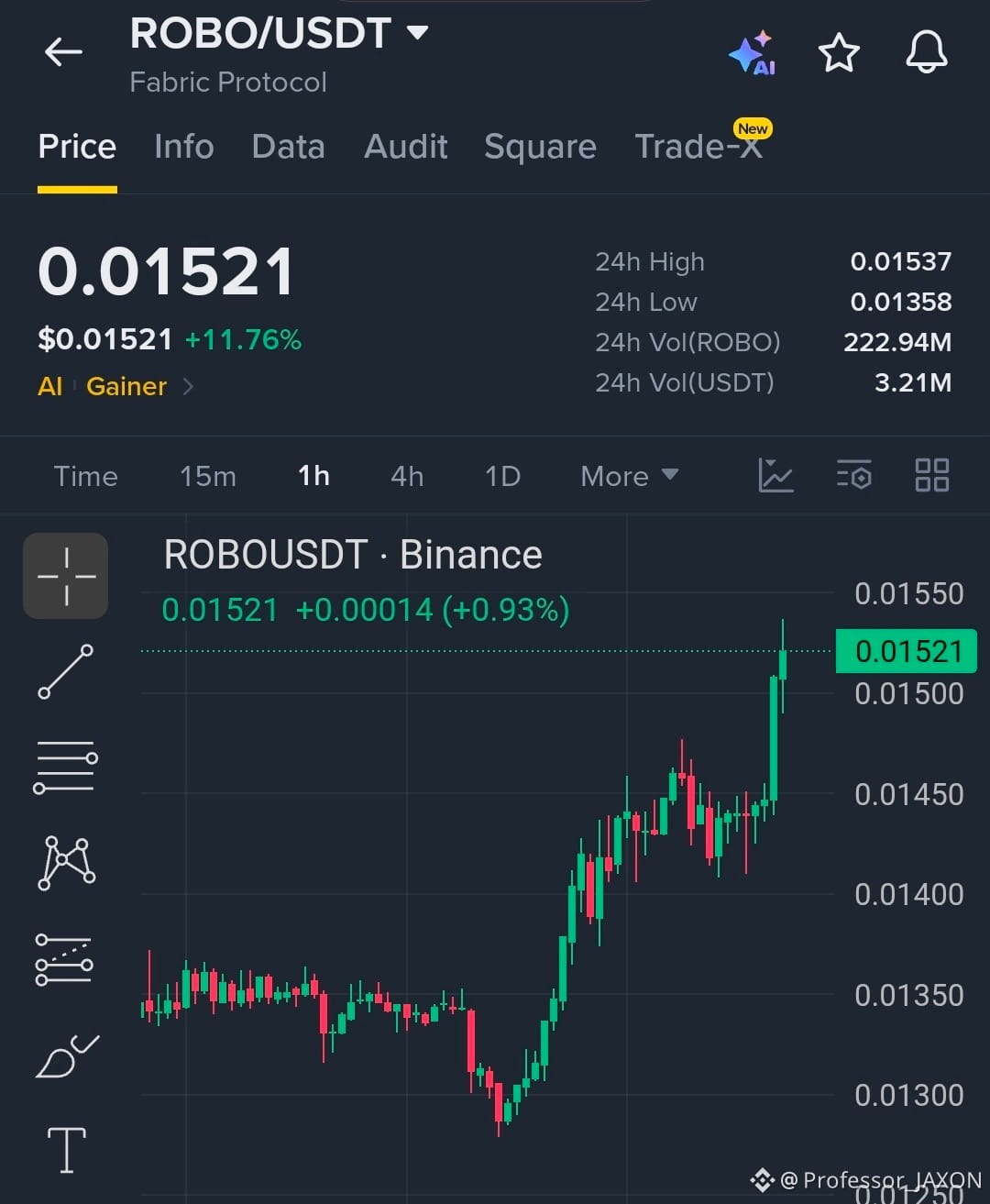Open the grid layout icon
990x1204 pixels.
tap(932, 476)
